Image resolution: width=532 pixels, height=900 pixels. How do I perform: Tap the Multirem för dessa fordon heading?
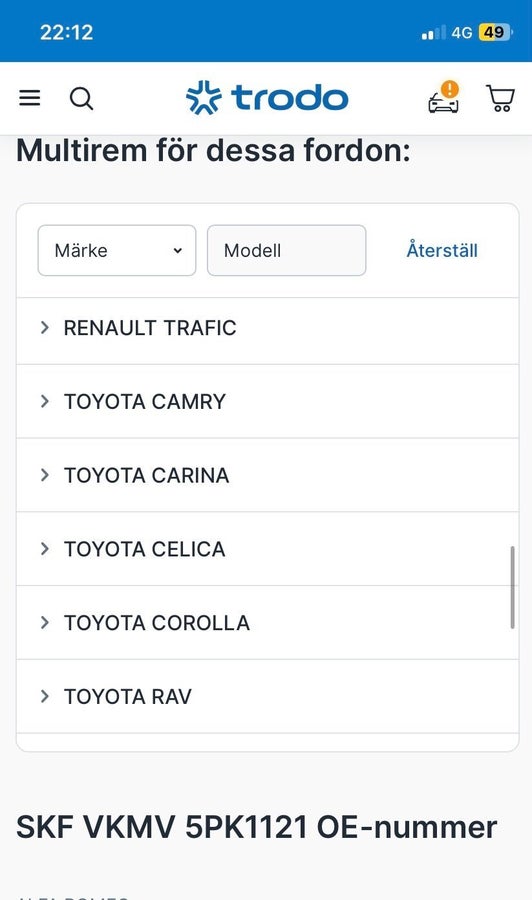tap(213, 150)
